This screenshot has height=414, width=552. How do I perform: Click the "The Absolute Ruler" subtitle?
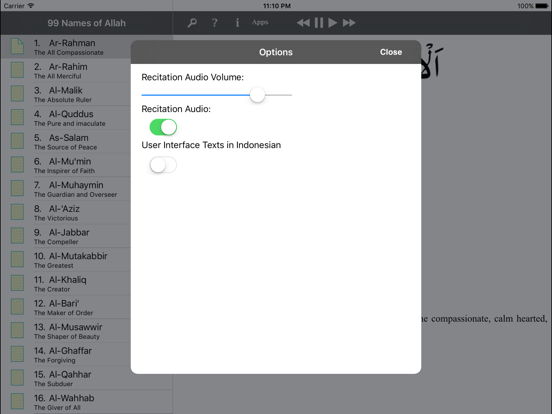point(63,100)
